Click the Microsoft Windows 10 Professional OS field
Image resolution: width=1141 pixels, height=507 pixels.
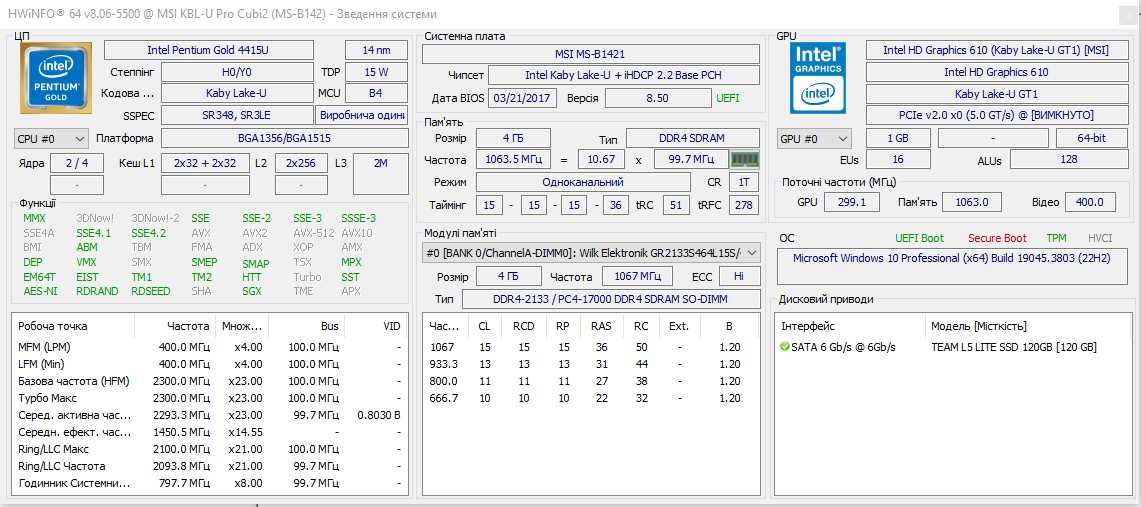pos(953,266)
